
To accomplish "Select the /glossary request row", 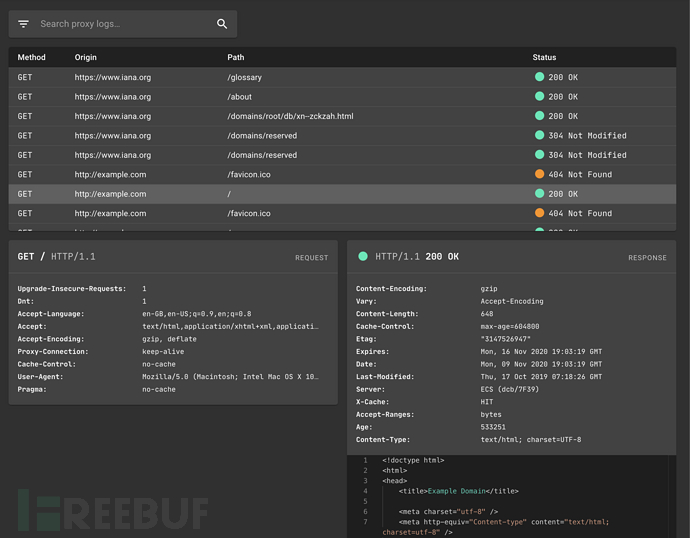I will coord(342,77).
